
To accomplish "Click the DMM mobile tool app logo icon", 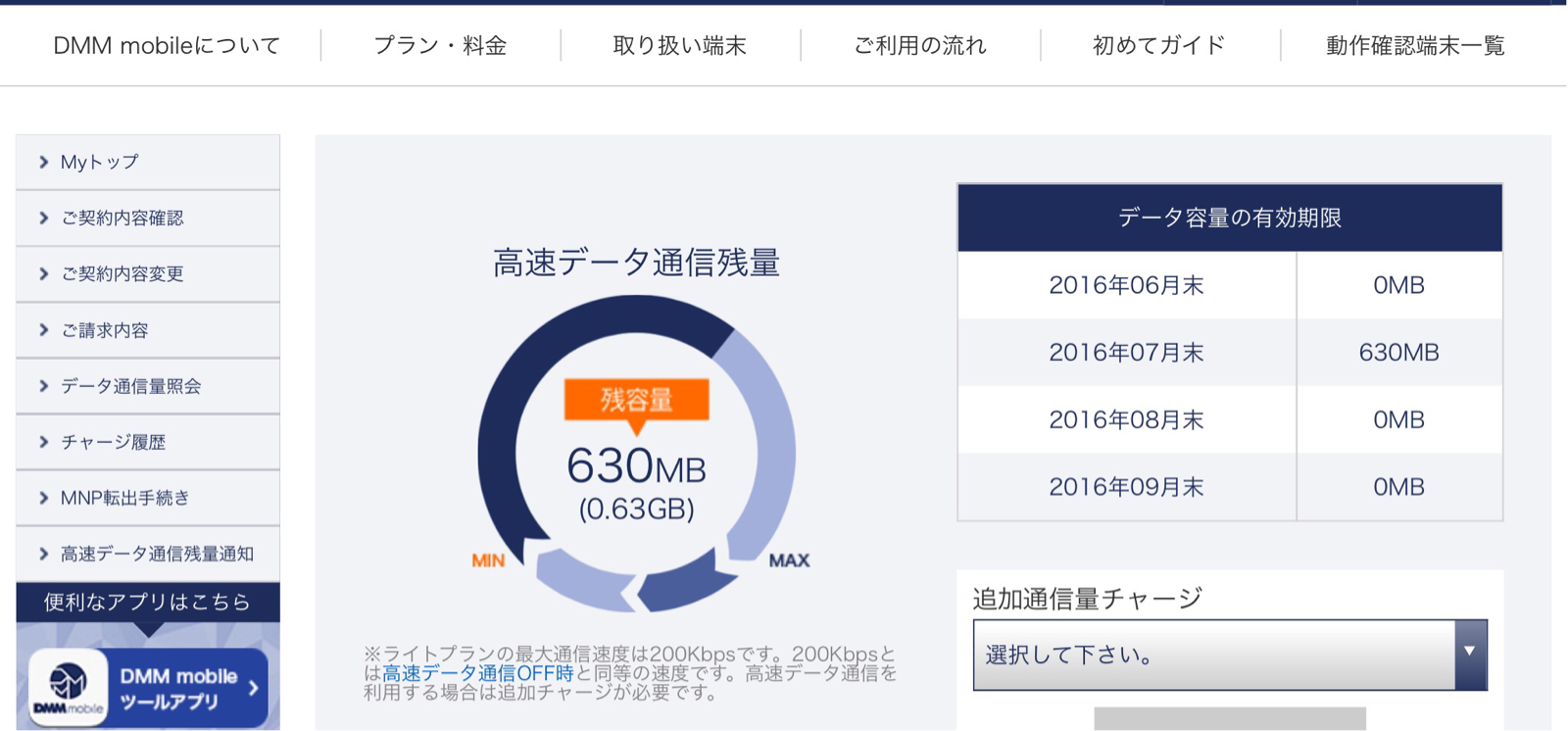I will pyautogui.click(x=68, y=688).
